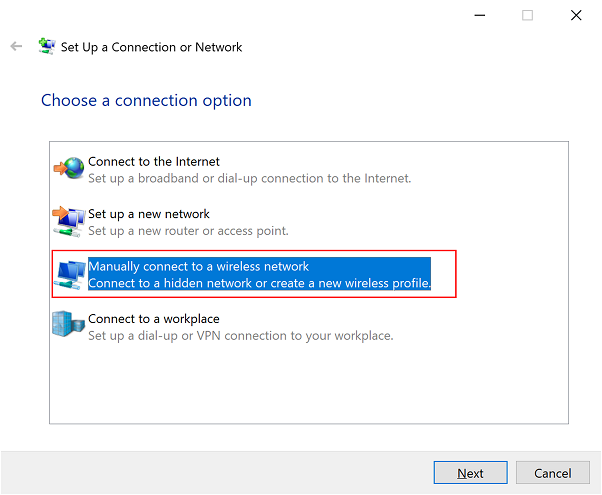Viewport: 602px width, 495px height.
Task: Click the wireless network computers icon
Action: click(x=70, y=274)
